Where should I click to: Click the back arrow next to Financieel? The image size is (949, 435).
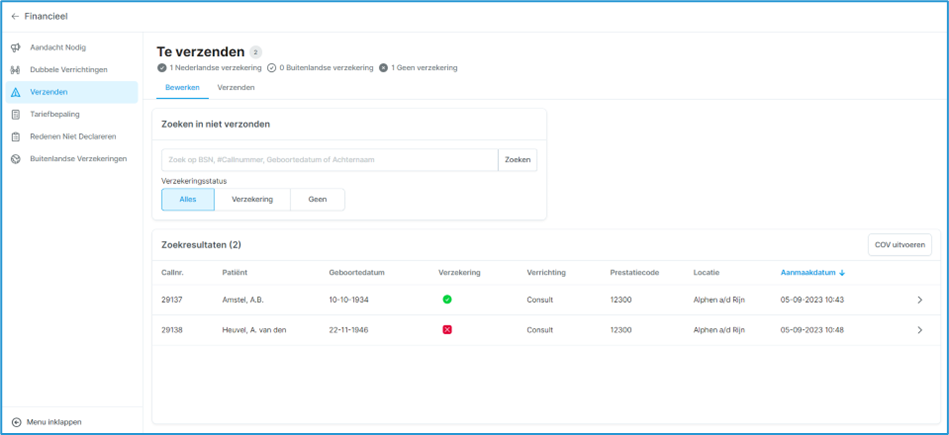pos(15,17)
